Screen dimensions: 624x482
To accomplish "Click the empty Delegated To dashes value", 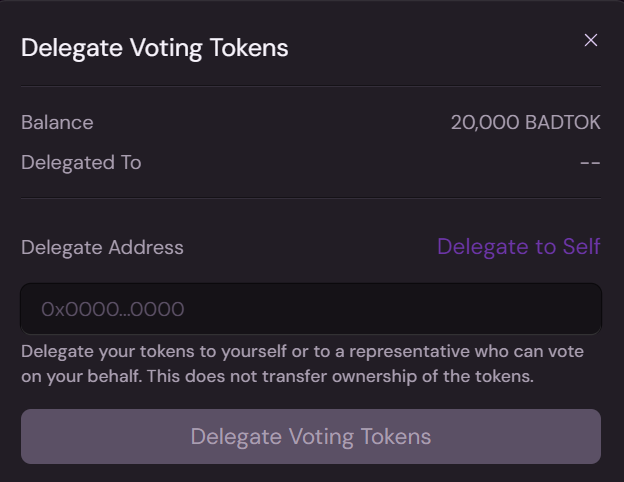I will pyautogui.click(x=590, y=162).
